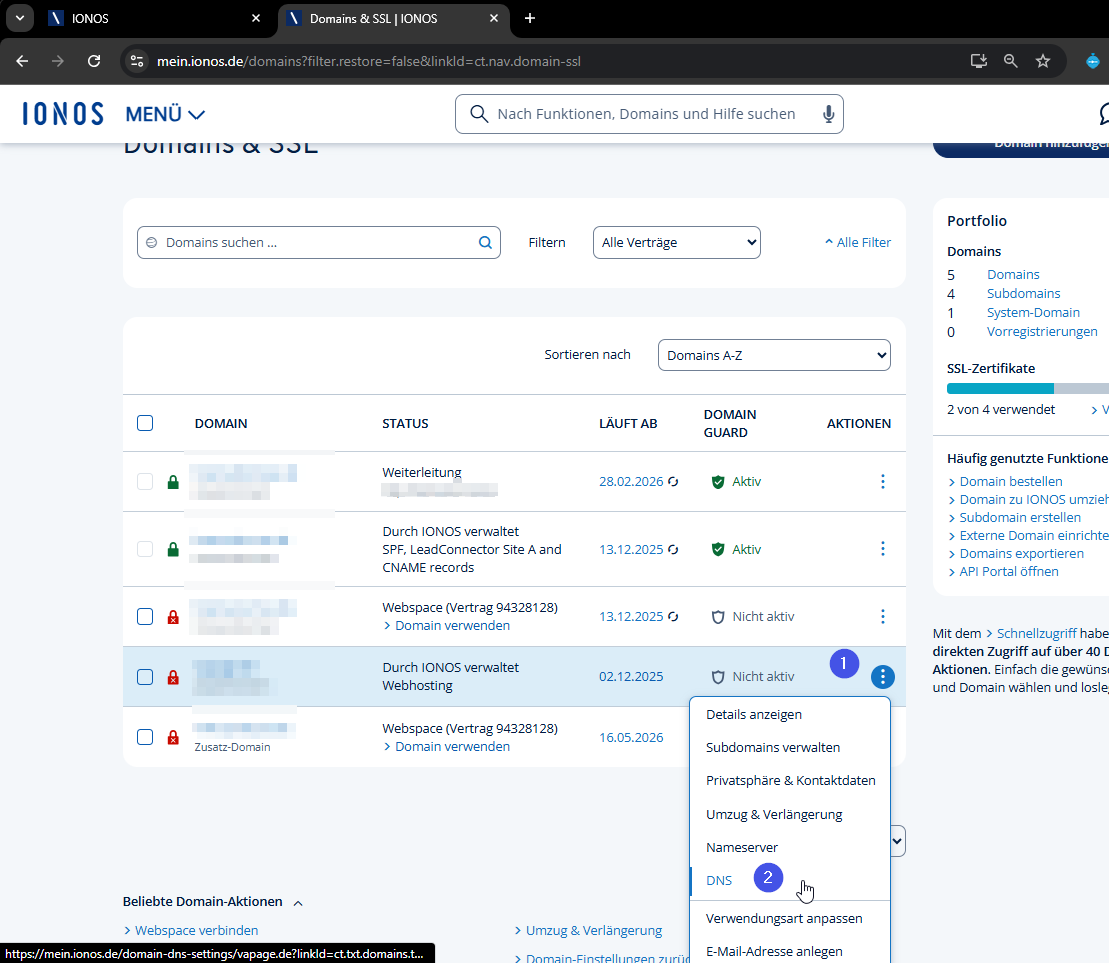Check the LeadConnector domain row checkbox
Image resolution: width=1109 pixels, height=963 pixels.
click(x=145, y=549)
